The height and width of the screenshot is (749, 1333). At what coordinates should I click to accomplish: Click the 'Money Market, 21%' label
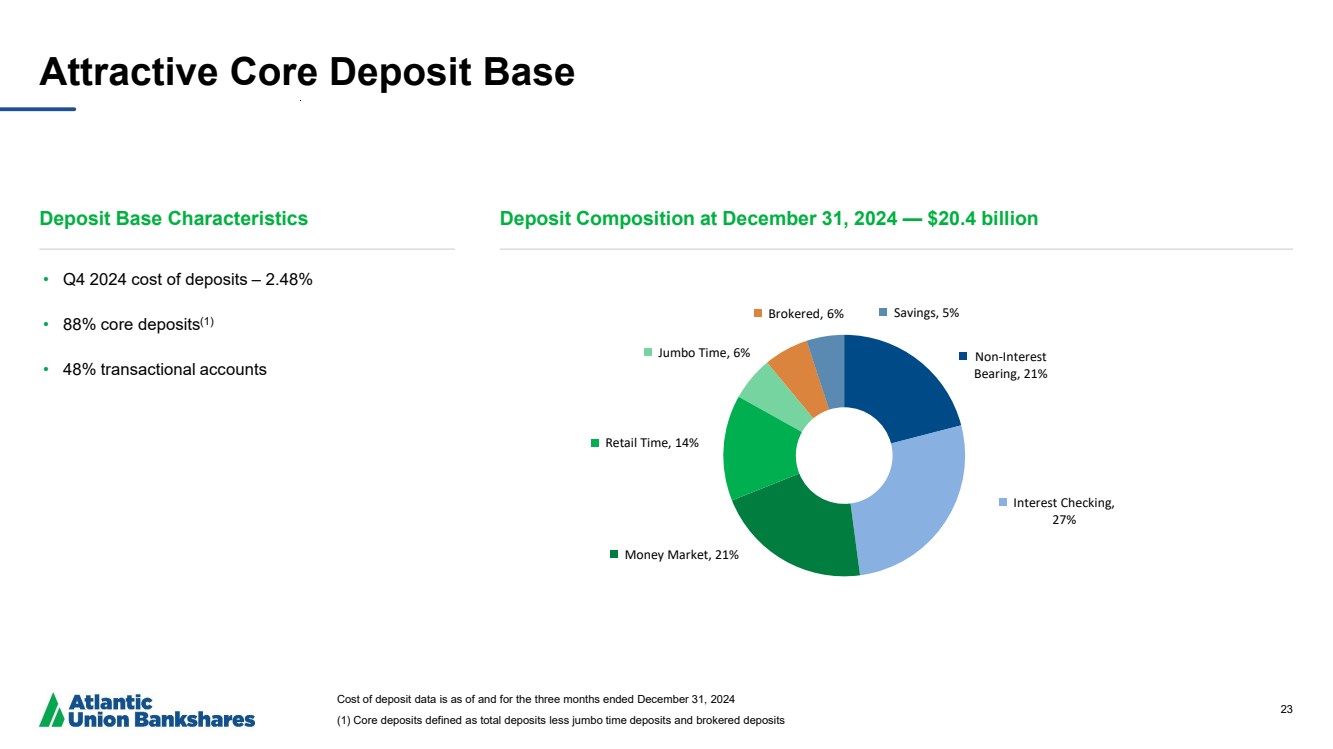[681, 555]
